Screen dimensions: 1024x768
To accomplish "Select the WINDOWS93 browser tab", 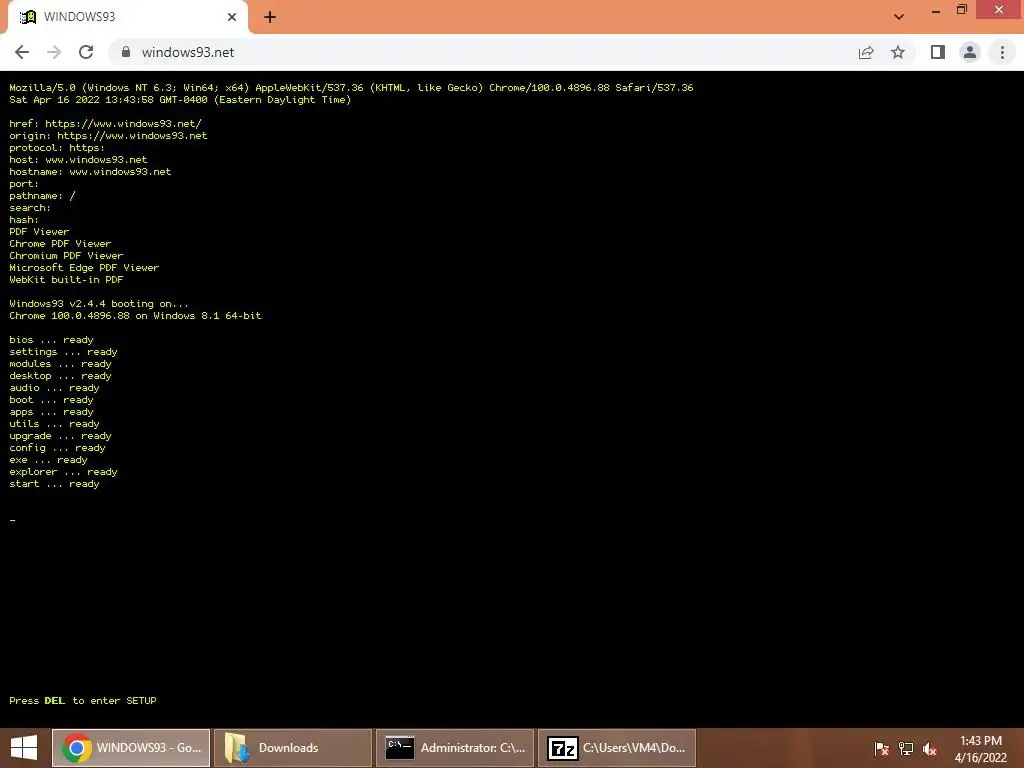I will coord(127,17).
